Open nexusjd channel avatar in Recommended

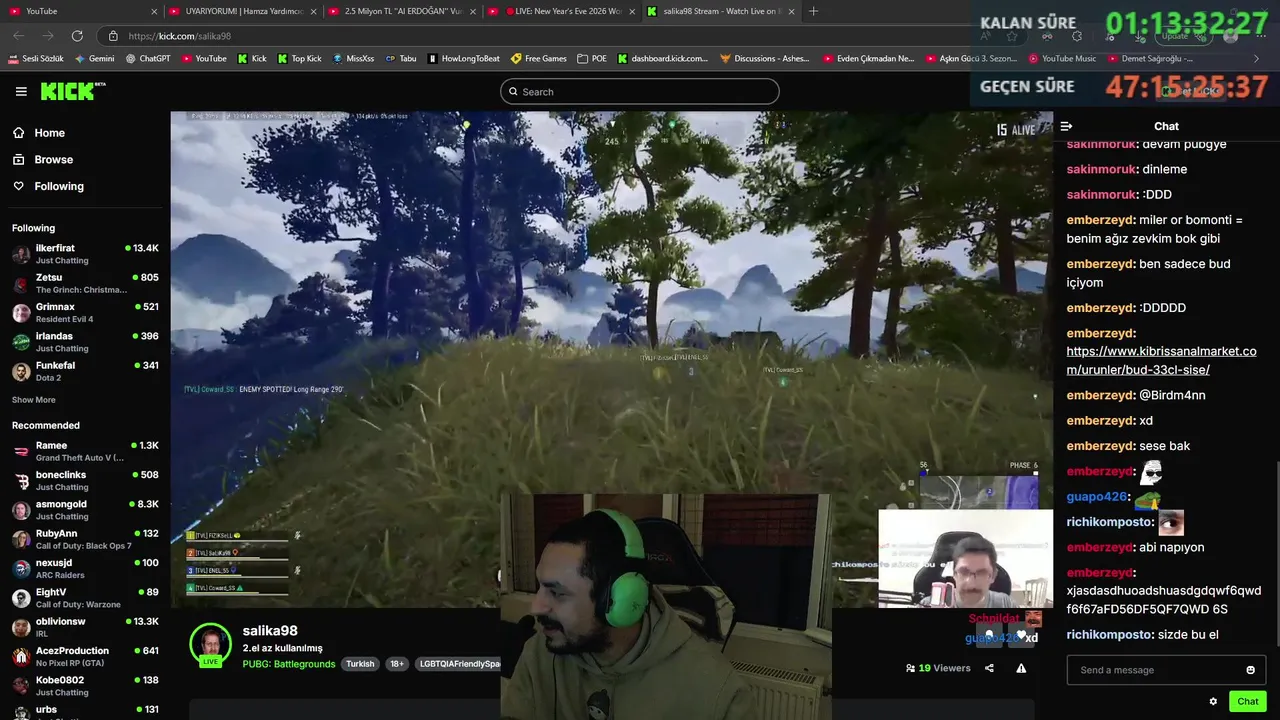click(x=21, y=569)
